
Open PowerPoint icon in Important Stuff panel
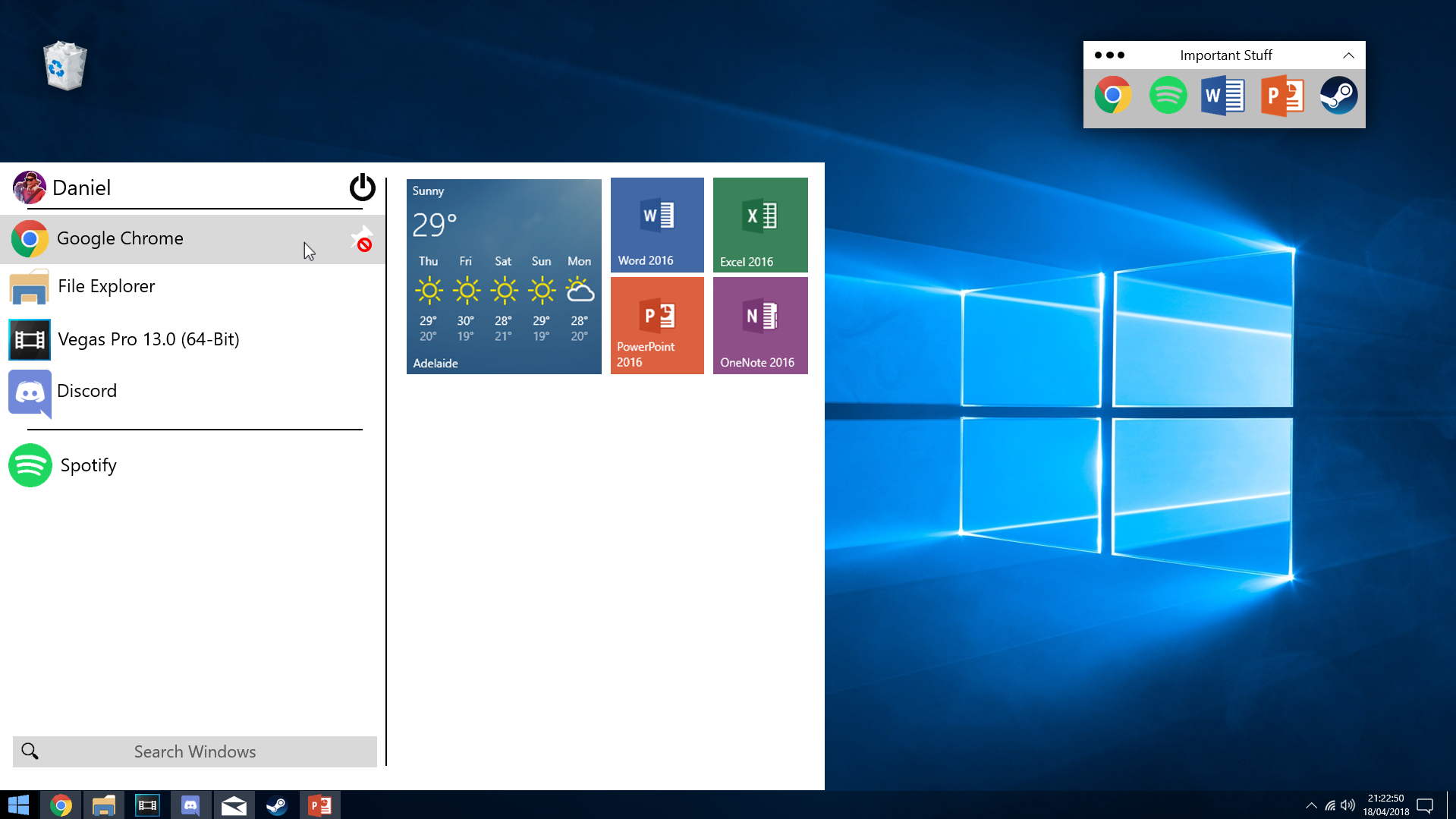coord(1281,96)
